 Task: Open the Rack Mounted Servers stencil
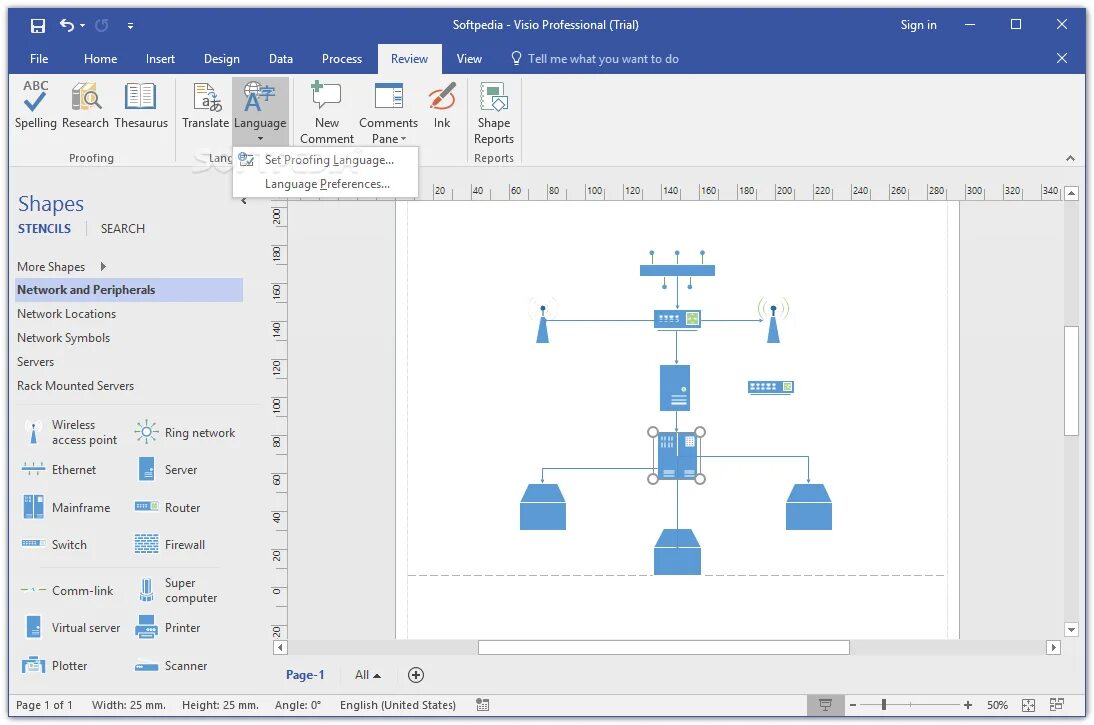click(x=75, y=386)
